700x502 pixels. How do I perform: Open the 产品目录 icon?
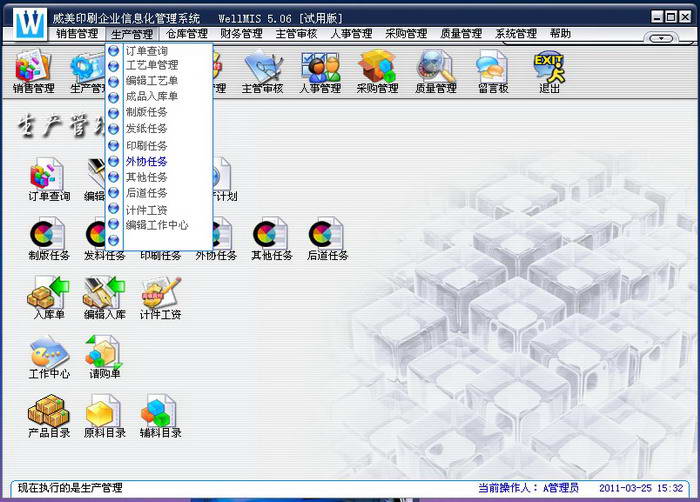[x=49, y=416]
